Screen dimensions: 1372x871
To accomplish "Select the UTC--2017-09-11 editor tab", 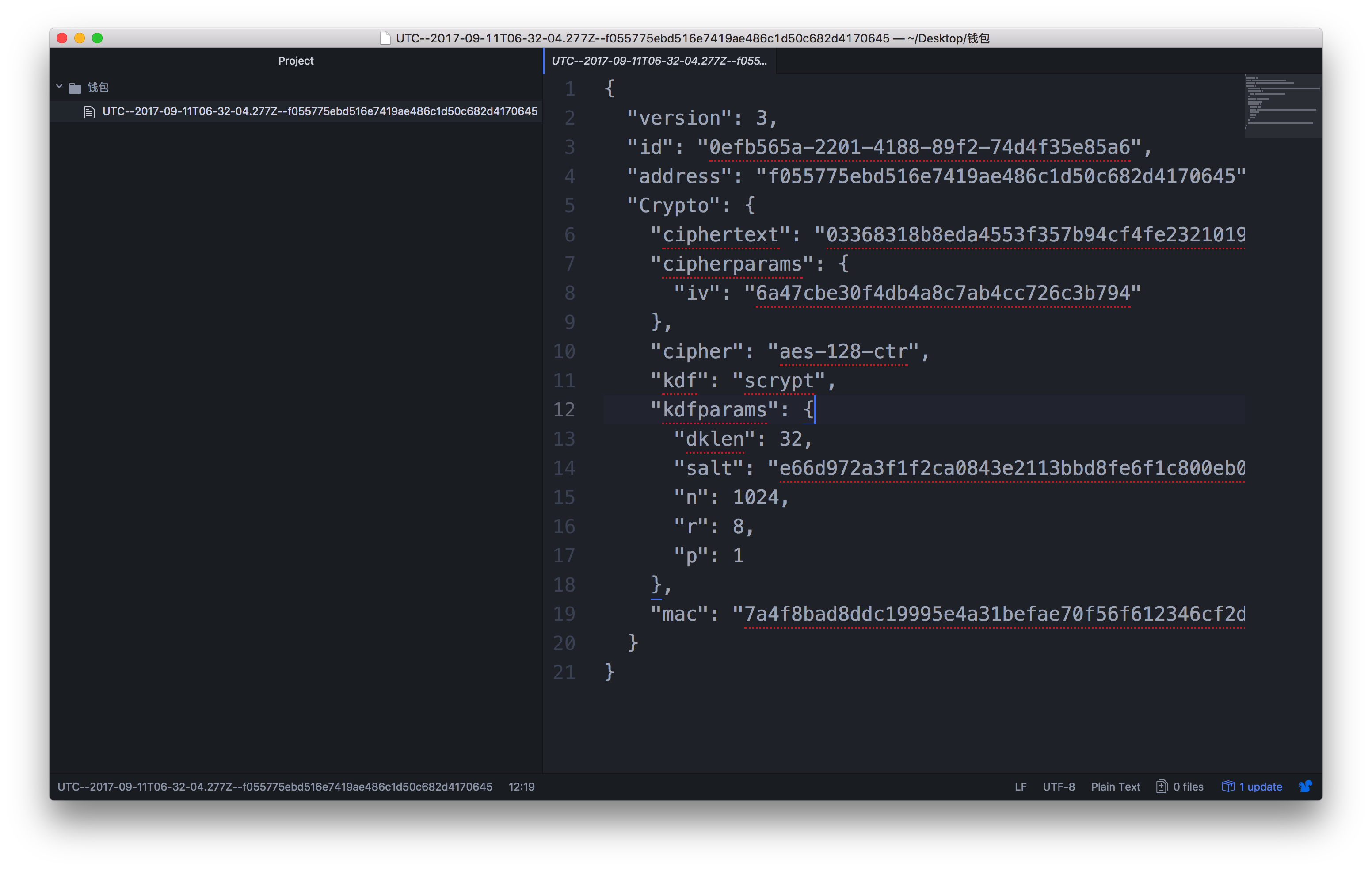I will 659,61.
